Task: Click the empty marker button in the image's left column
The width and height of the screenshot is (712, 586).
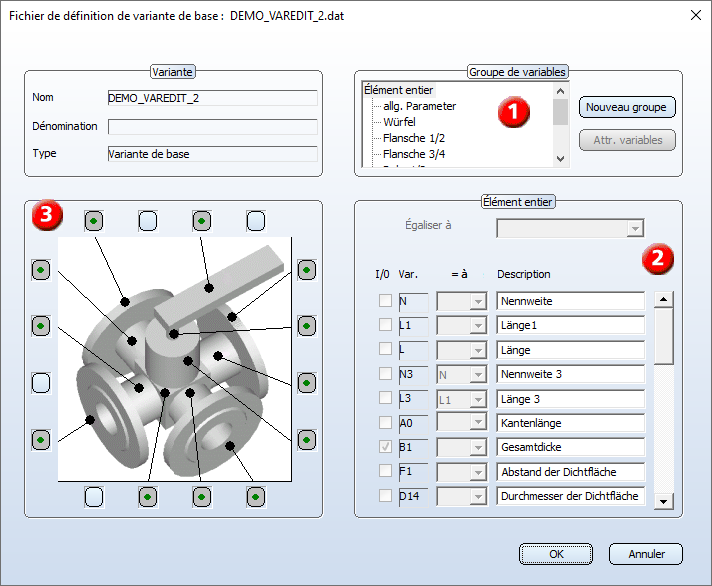Action: point(40,383)
